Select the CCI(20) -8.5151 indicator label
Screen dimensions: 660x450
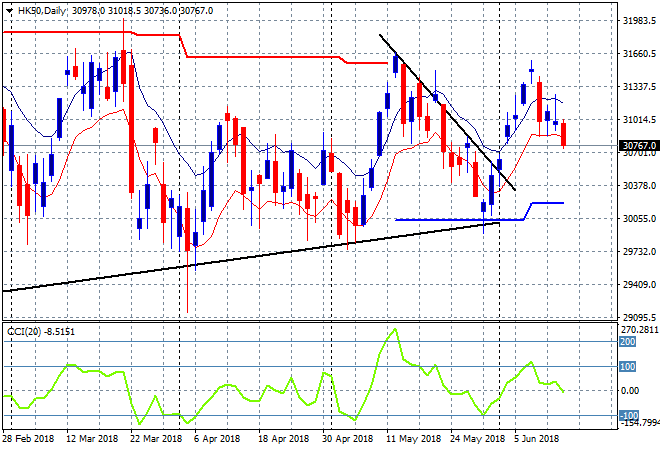(41, 332)
